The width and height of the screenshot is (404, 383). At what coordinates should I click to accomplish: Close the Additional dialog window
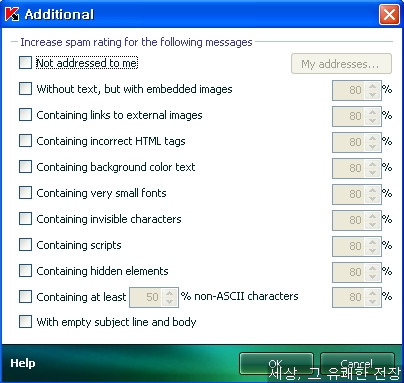tap(389, 14)
